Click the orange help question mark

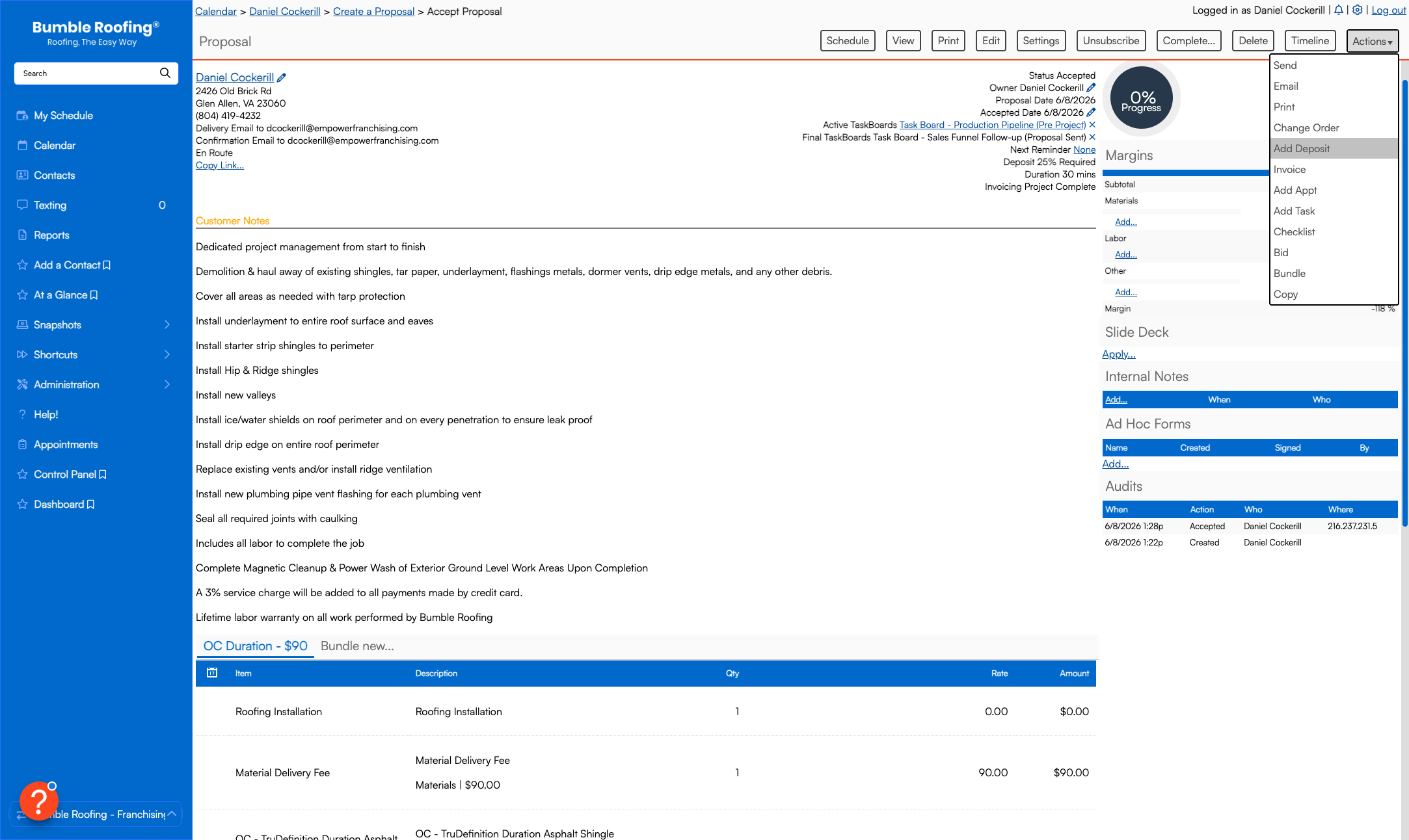(x=38, y=801)
